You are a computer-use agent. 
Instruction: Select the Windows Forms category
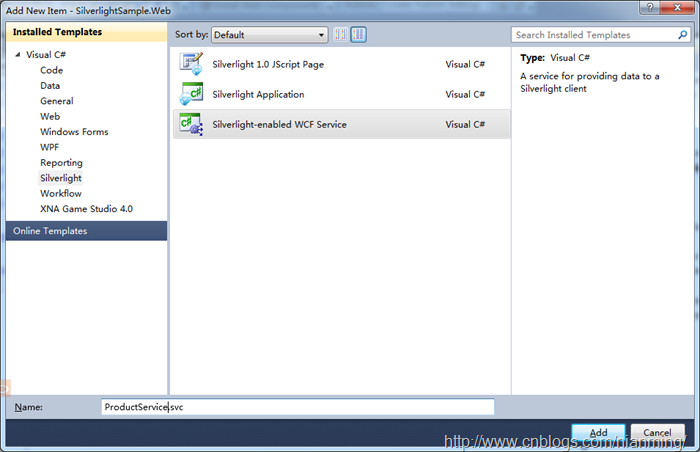pyautogui.click(x=74, y=132)
